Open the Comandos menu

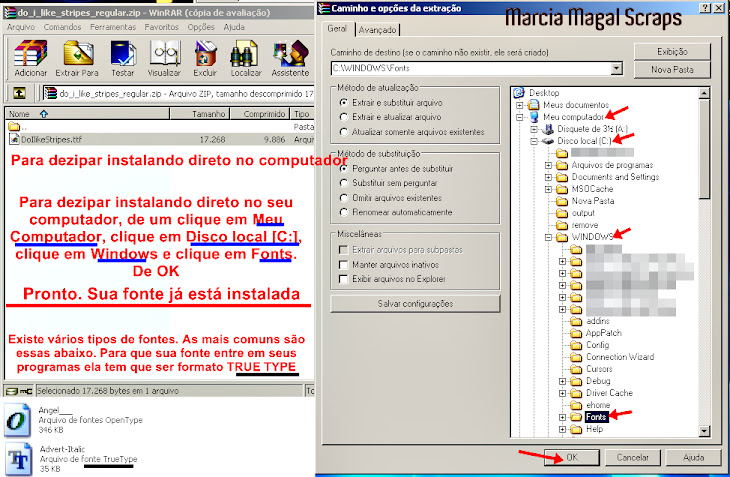pos(62,27)
